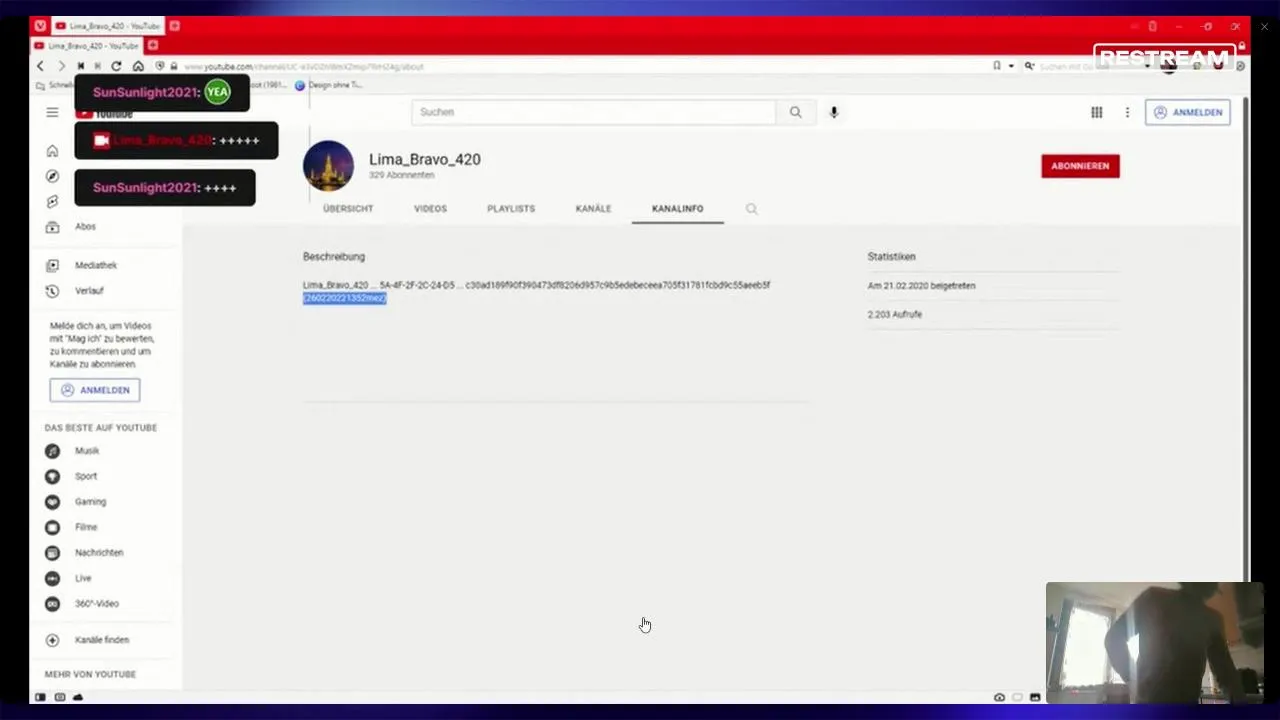This screenshot has height=720, width=1280.
Task: Switch to the VIDEOS tab
Action: (430, 208)
